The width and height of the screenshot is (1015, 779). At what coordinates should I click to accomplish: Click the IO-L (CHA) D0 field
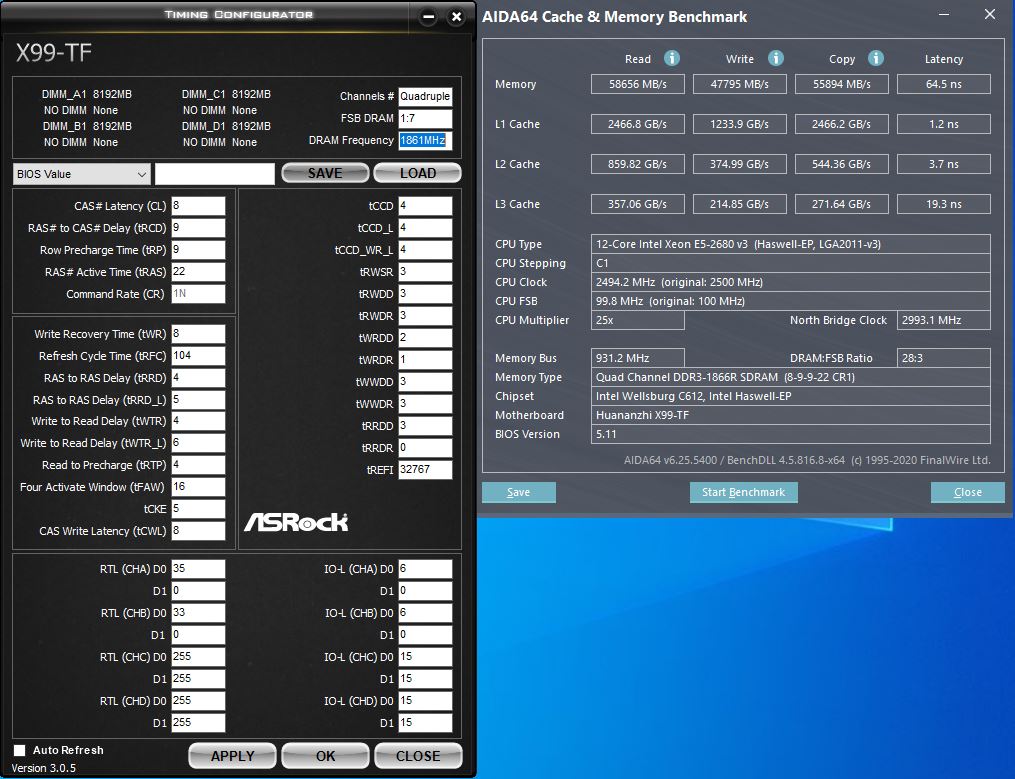tap(425, 569)
